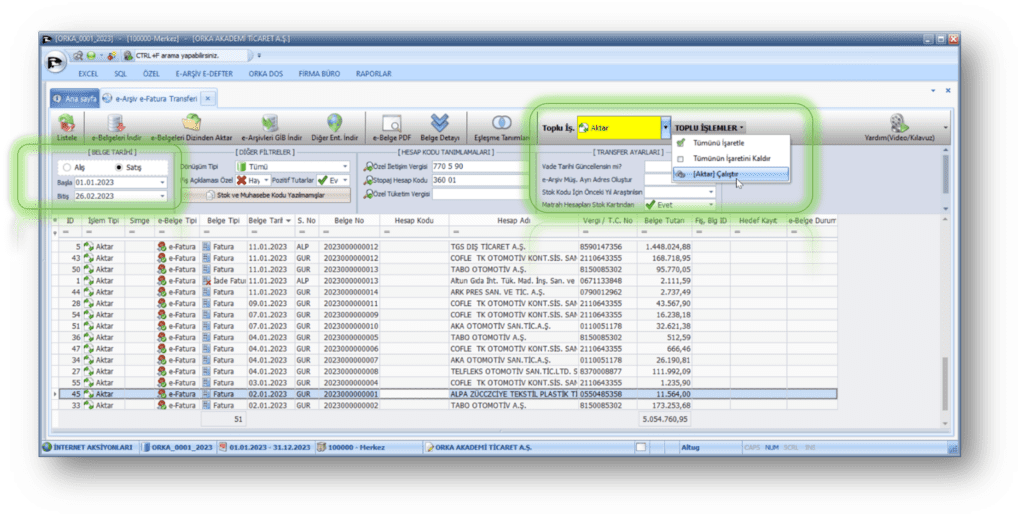Click the Diğer Ent. İndir globe icon
This screenshot has height=520, width=1024.
tap(333, 124)
